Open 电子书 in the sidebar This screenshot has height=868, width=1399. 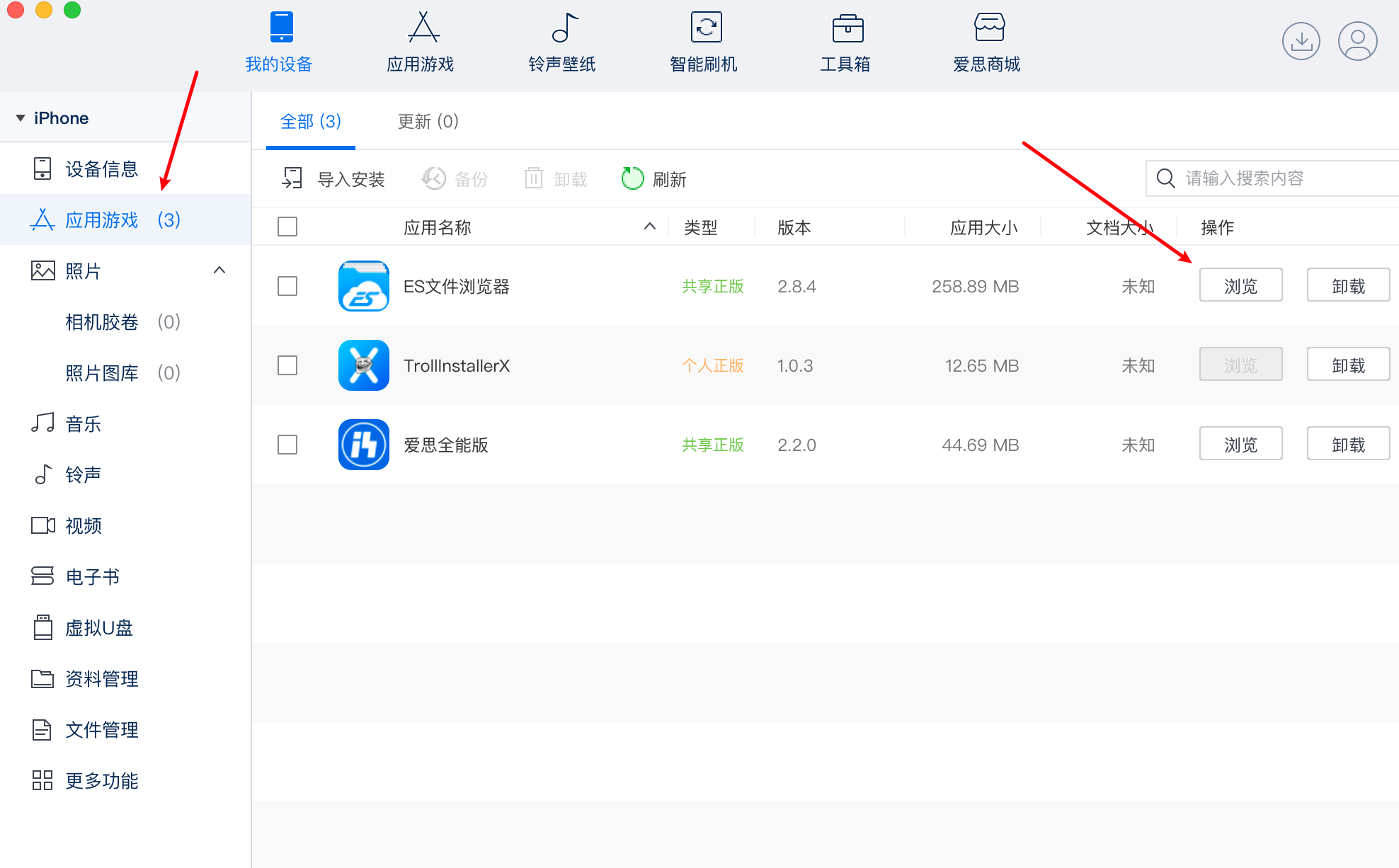[125, 576]
